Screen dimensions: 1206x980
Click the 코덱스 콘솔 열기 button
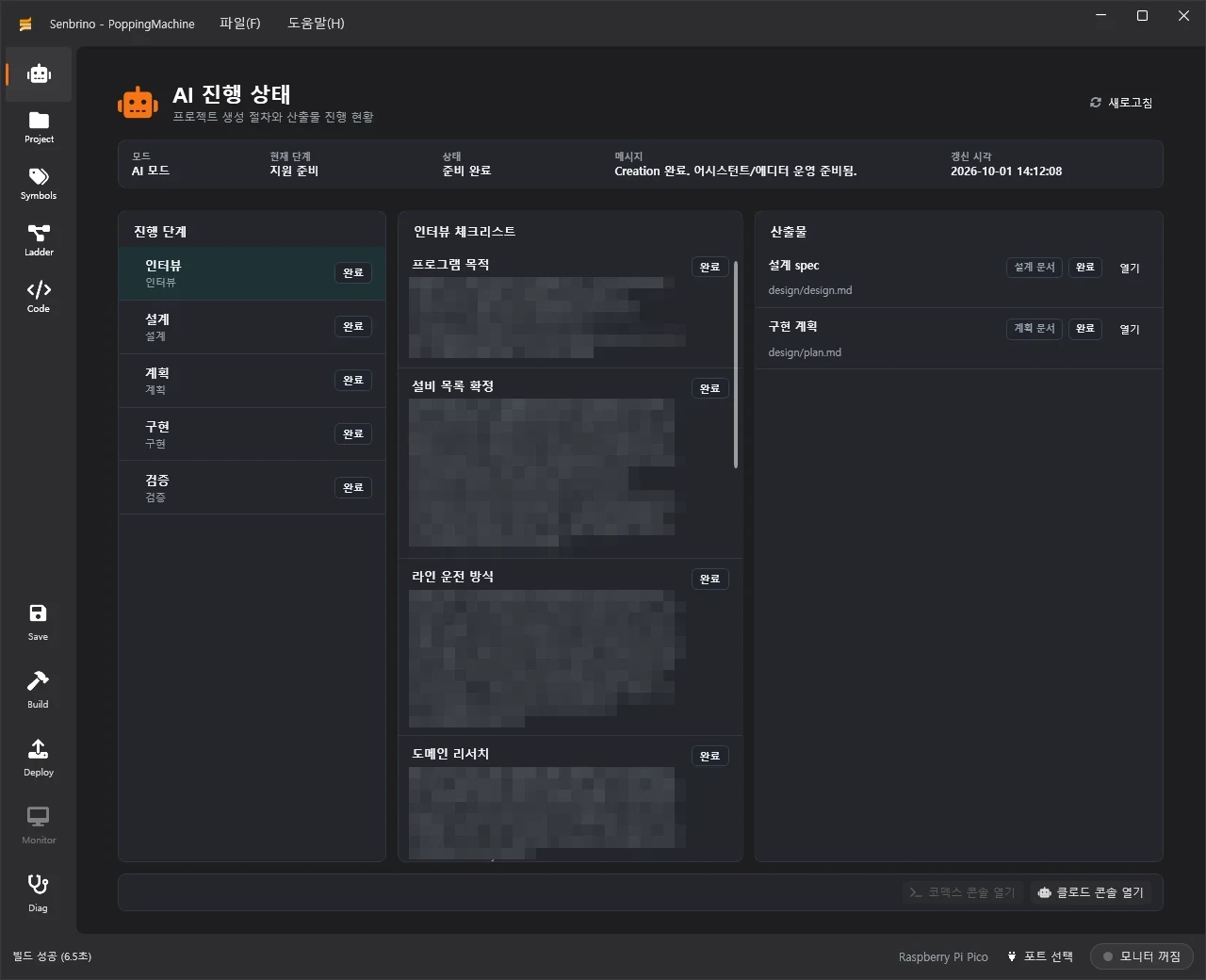[x=963, y=892]
